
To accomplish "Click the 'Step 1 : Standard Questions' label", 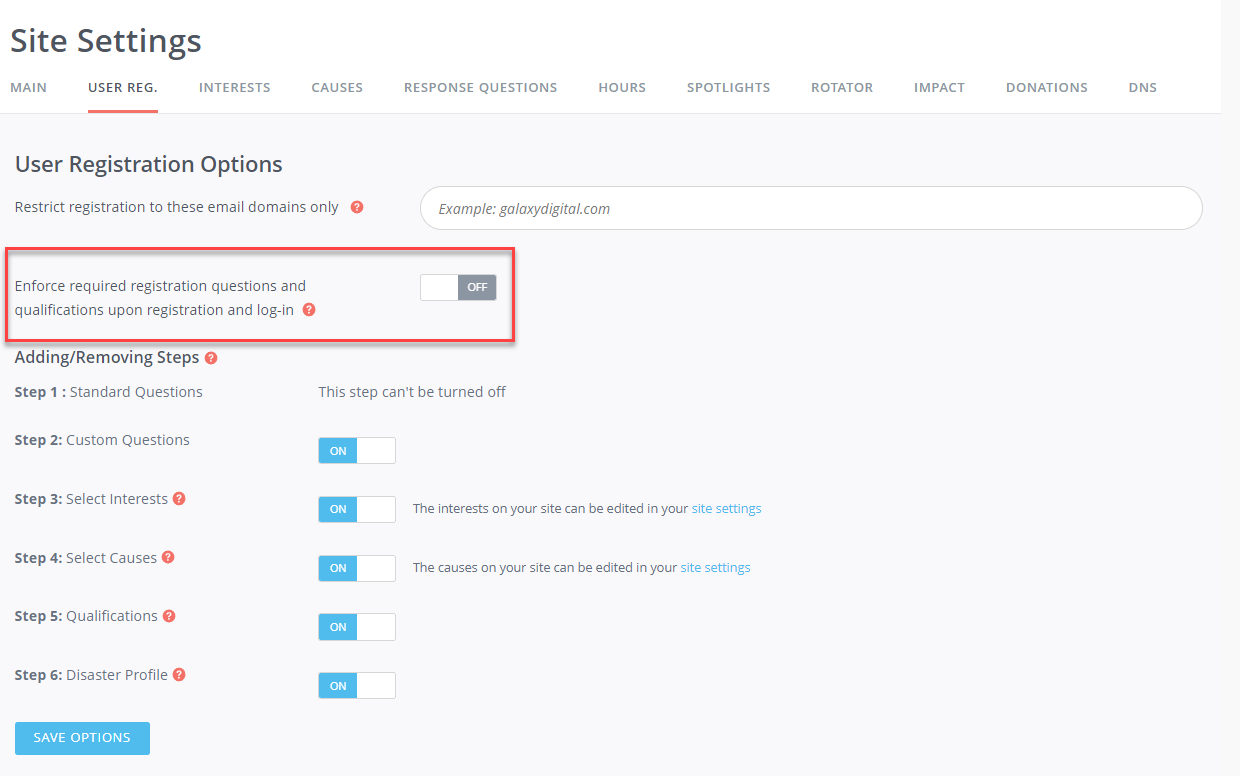I will pos(109,392).
